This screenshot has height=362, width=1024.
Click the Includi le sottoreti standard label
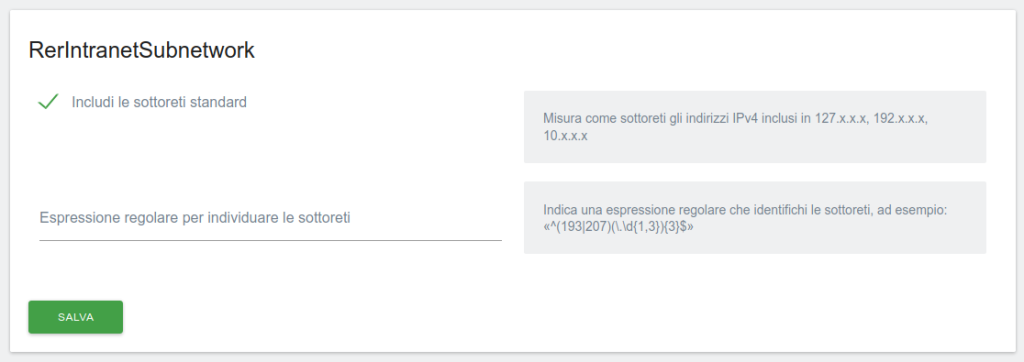[159, 103]
